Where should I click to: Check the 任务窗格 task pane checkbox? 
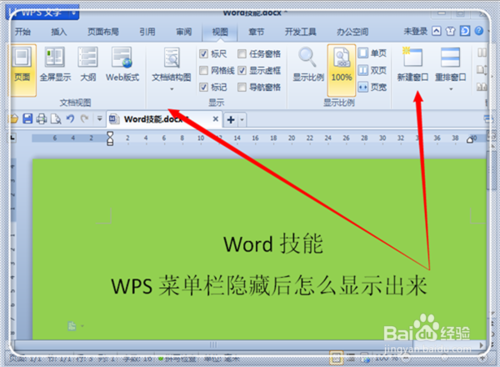click(x=242, y=54)
